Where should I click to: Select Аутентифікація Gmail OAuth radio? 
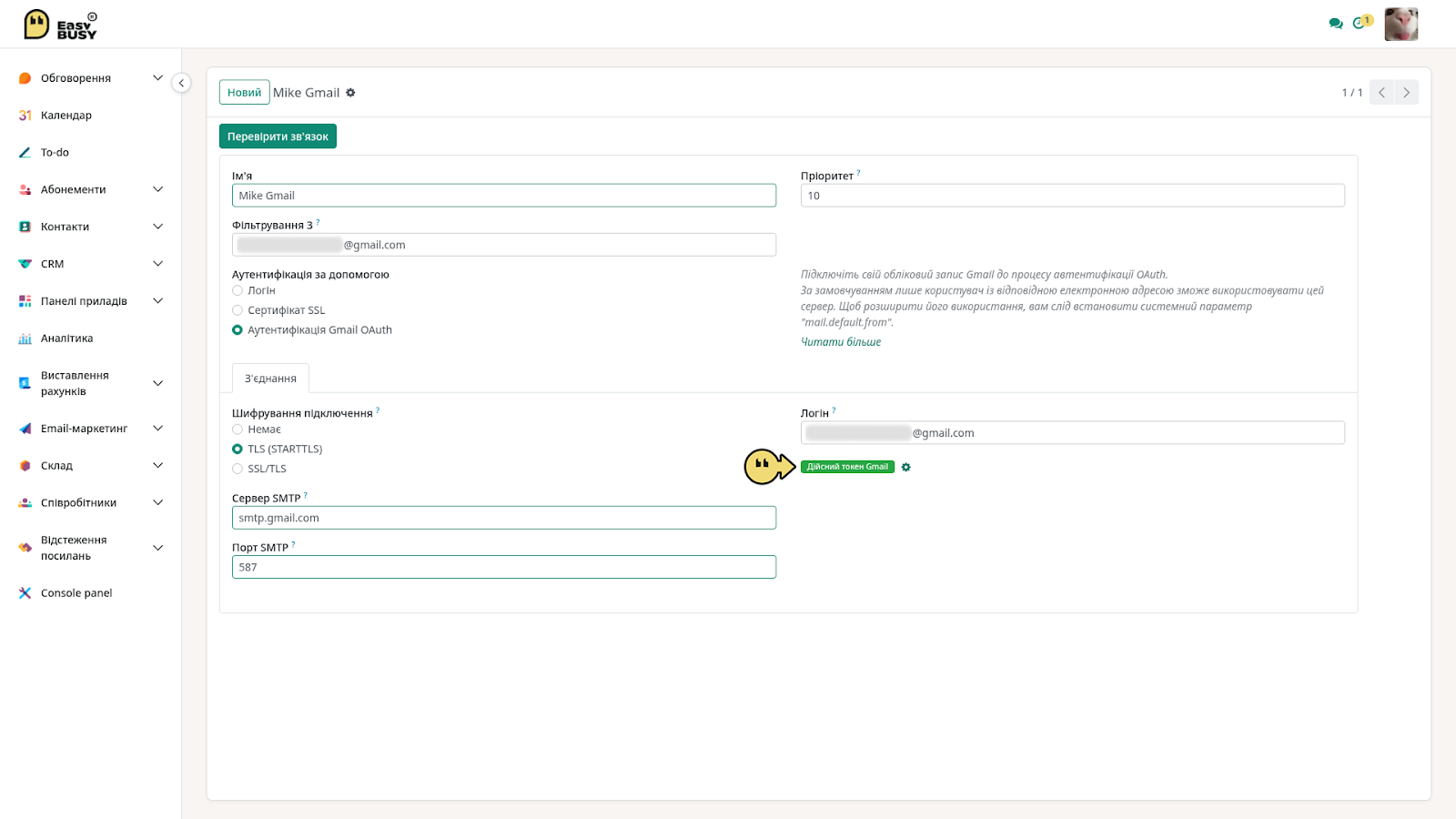click(x=238, y=330)
